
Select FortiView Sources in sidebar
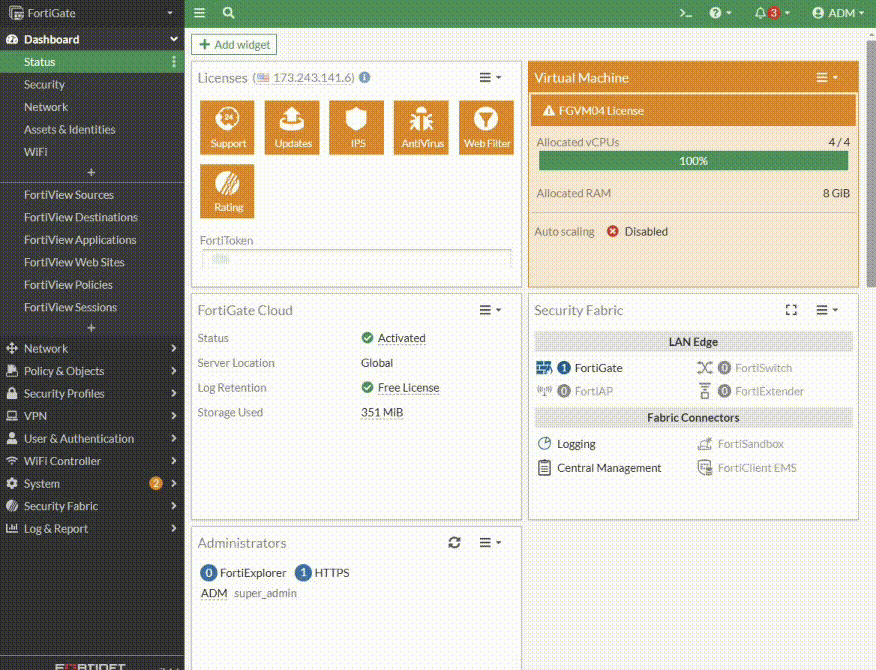(x=69, y=195)
